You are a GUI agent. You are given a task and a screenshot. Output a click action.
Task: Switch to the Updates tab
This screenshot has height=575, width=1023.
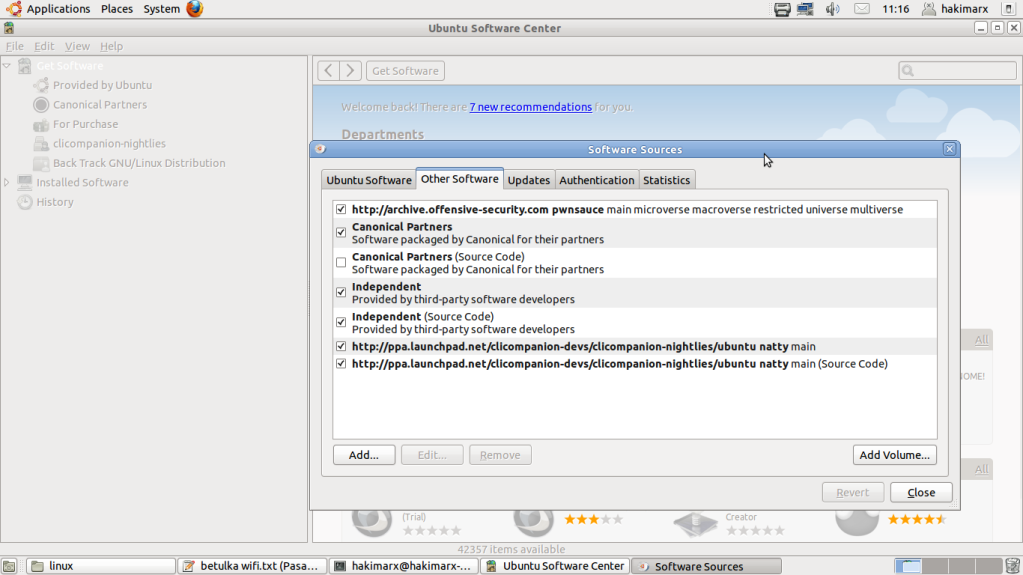pyautogui.click(x=528, y=180)
